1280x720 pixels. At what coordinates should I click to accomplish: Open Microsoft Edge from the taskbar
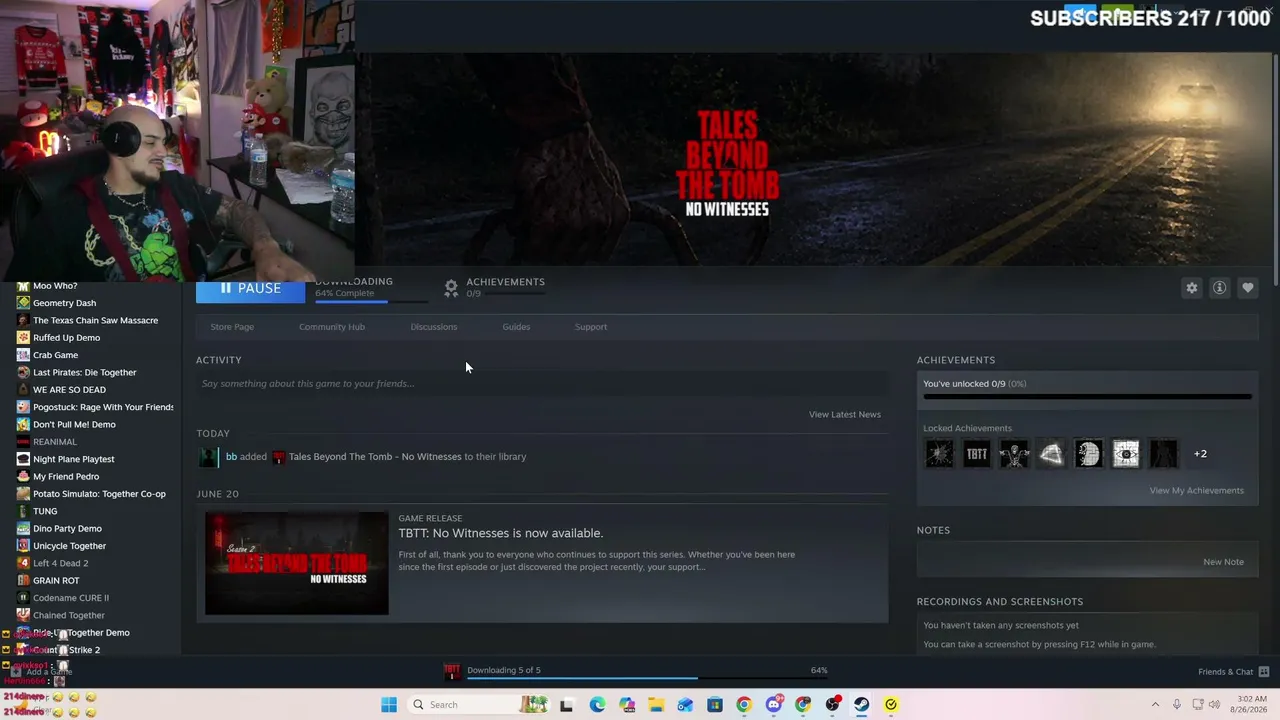click(x=597, y=705)
